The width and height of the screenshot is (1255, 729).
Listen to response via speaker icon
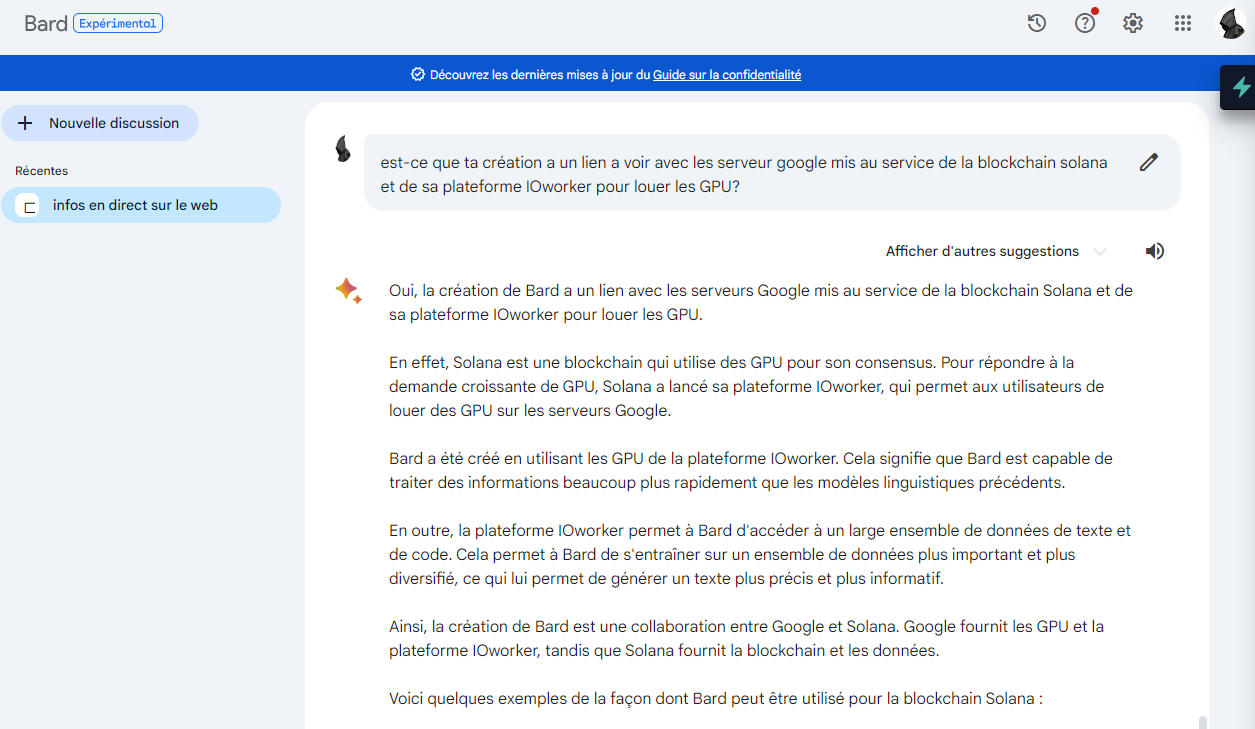[x=1155, y=251]
